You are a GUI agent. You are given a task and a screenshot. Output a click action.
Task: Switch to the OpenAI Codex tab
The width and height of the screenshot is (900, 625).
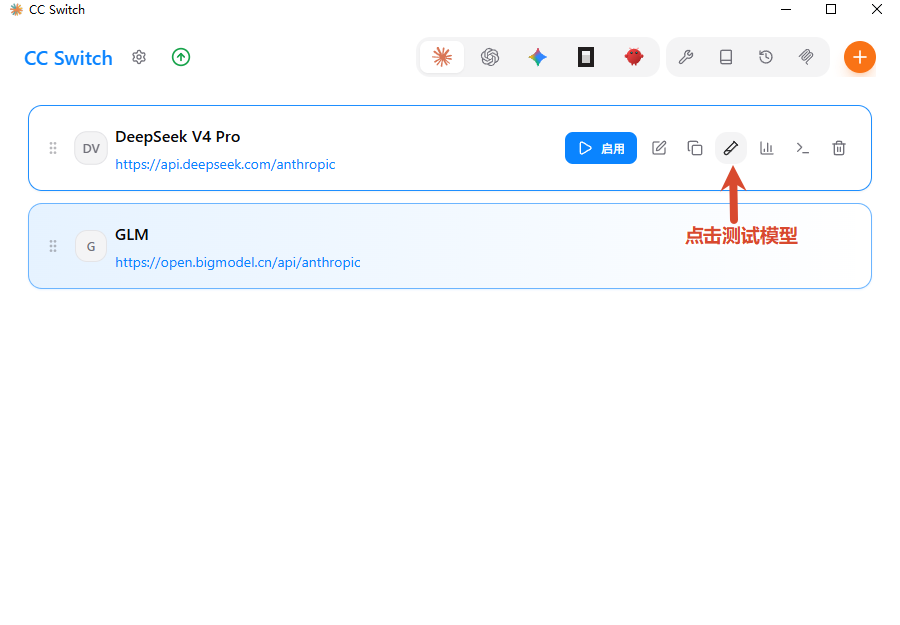(490, 57)
